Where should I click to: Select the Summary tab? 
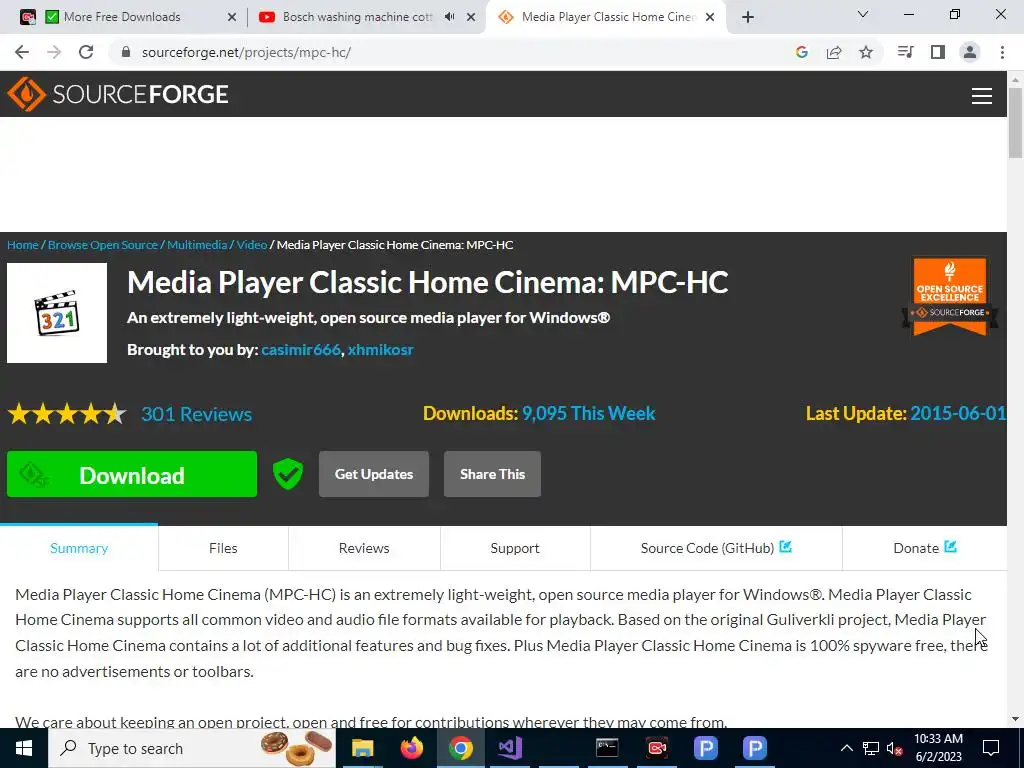[x=79, y=548]
